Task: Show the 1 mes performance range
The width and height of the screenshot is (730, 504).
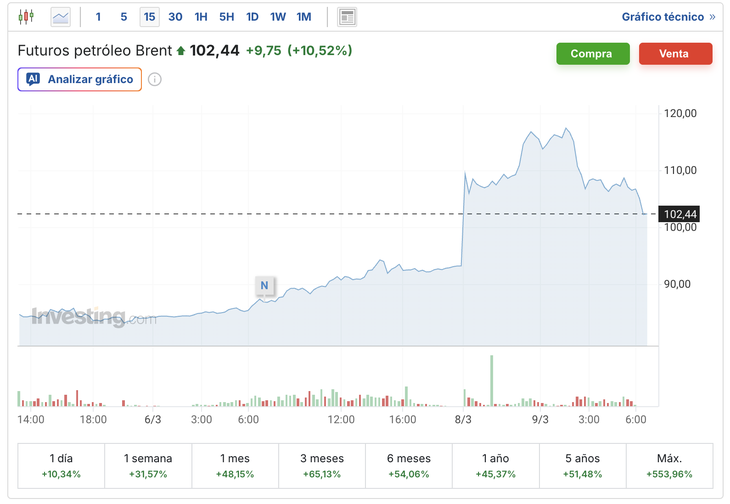Action: [x=235, y=465]
